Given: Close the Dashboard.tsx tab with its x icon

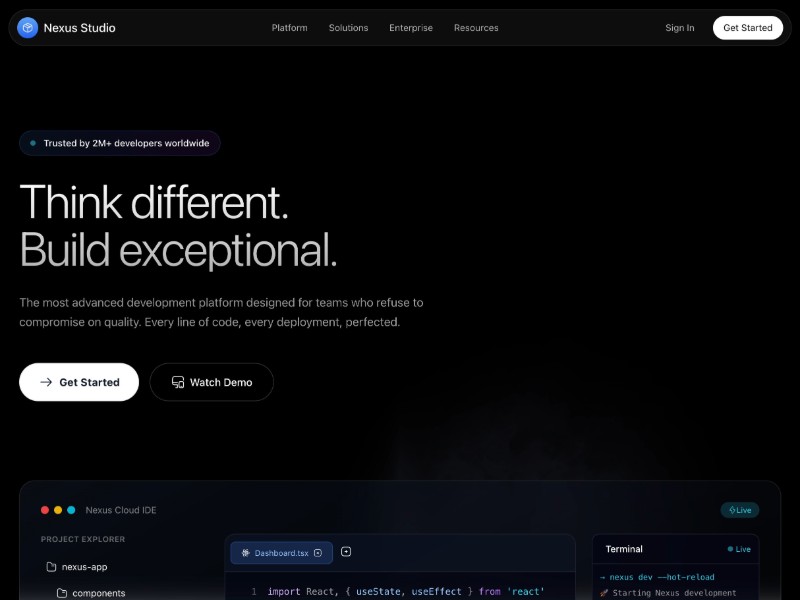Looking at the screenshot, I should [318, 552].
